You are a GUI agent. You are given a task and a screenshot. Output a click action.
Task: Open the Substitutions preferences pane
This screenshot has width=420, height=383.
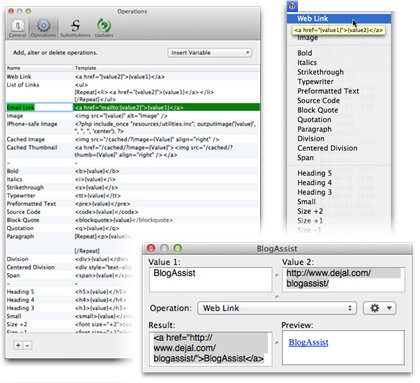pos(75,28)
